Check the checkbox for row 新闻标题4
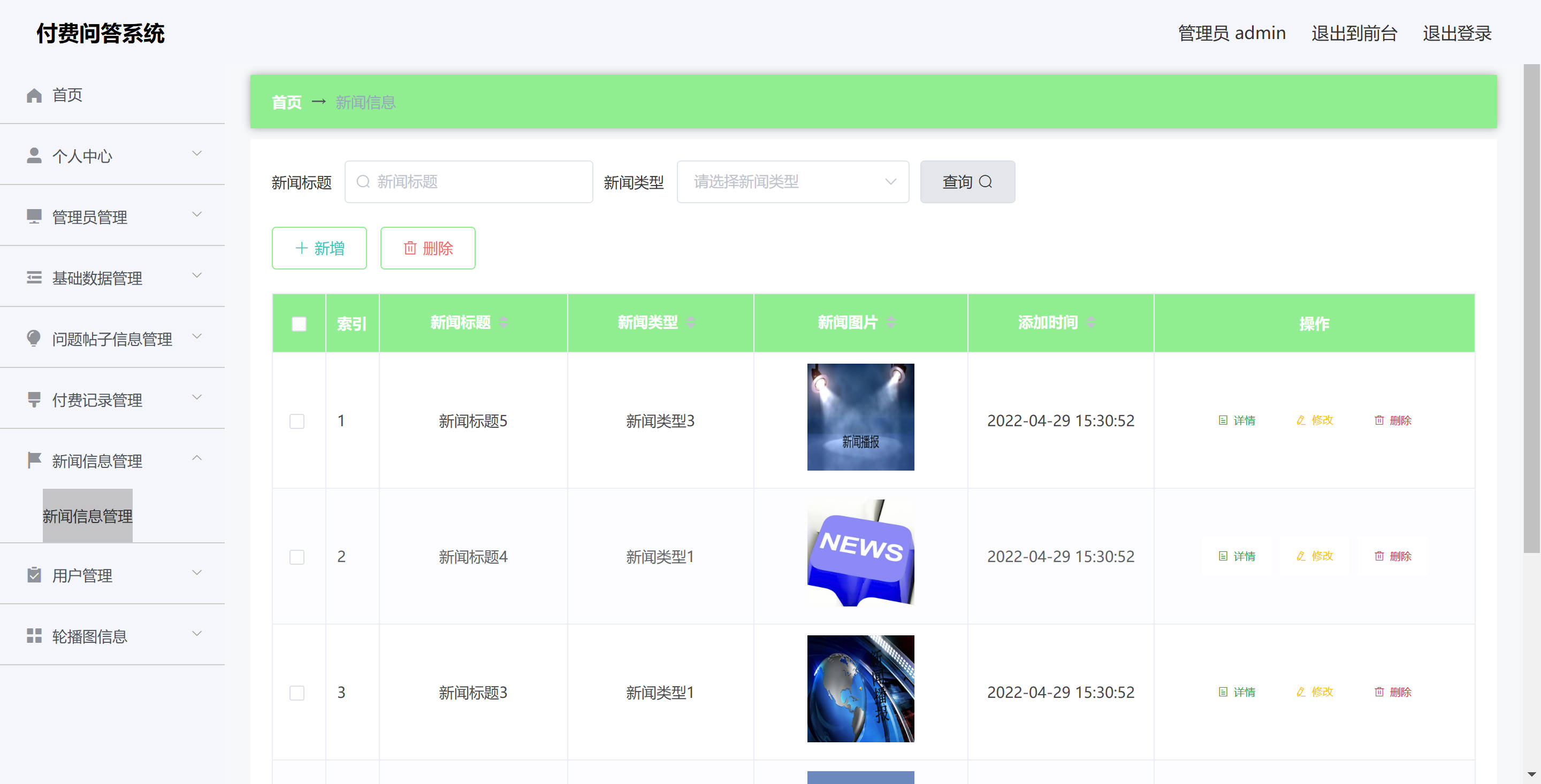The image size is (1541, 784). pos(297,557)
